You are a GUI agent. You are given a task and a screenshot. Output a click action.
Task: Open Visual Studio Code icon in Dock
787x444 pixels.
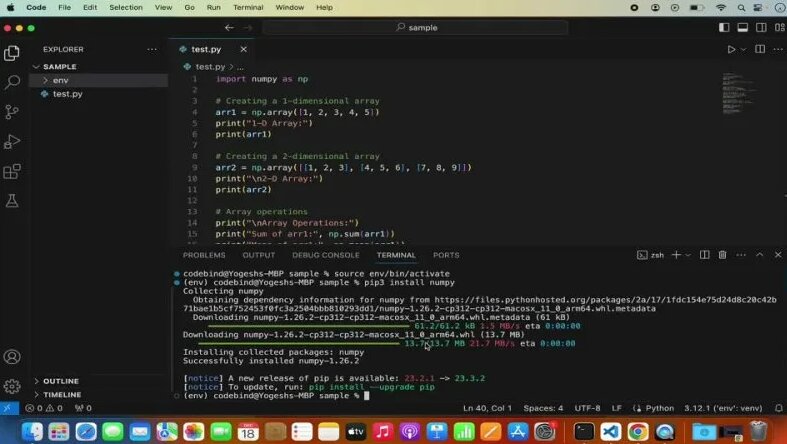coord(610,431)
